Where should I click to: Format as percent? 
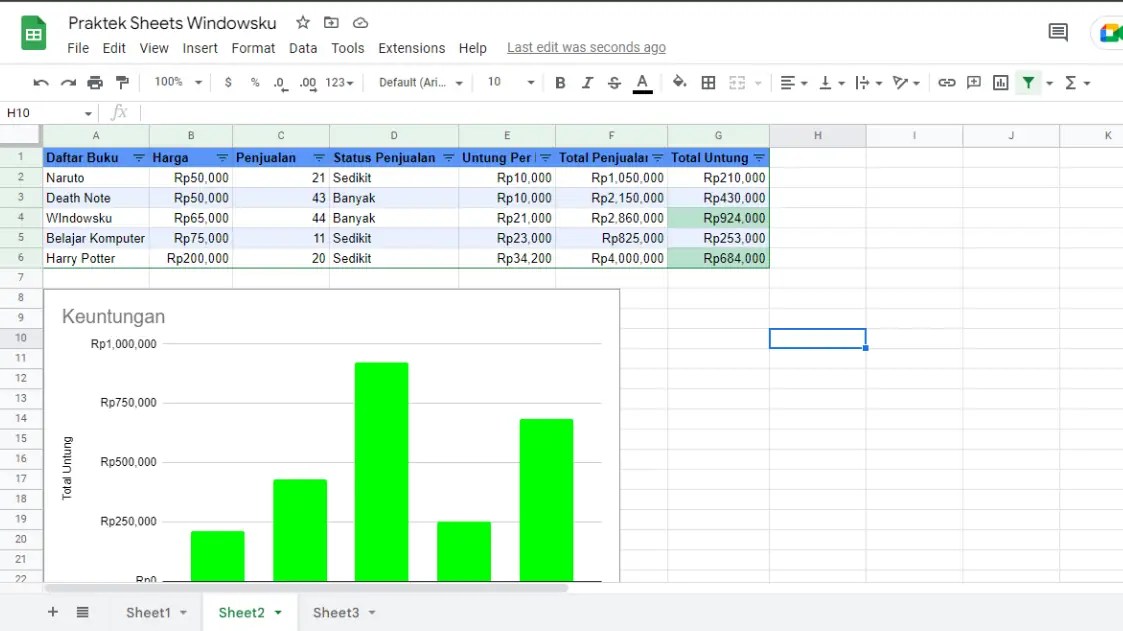pos(255,82)
